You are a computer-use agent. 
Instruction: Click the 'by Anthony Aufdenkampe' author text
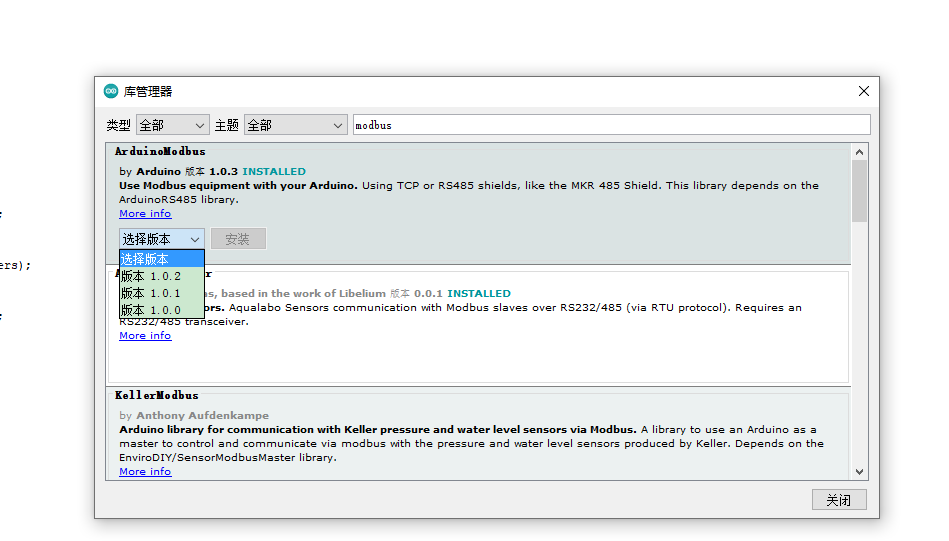[194, 416]
